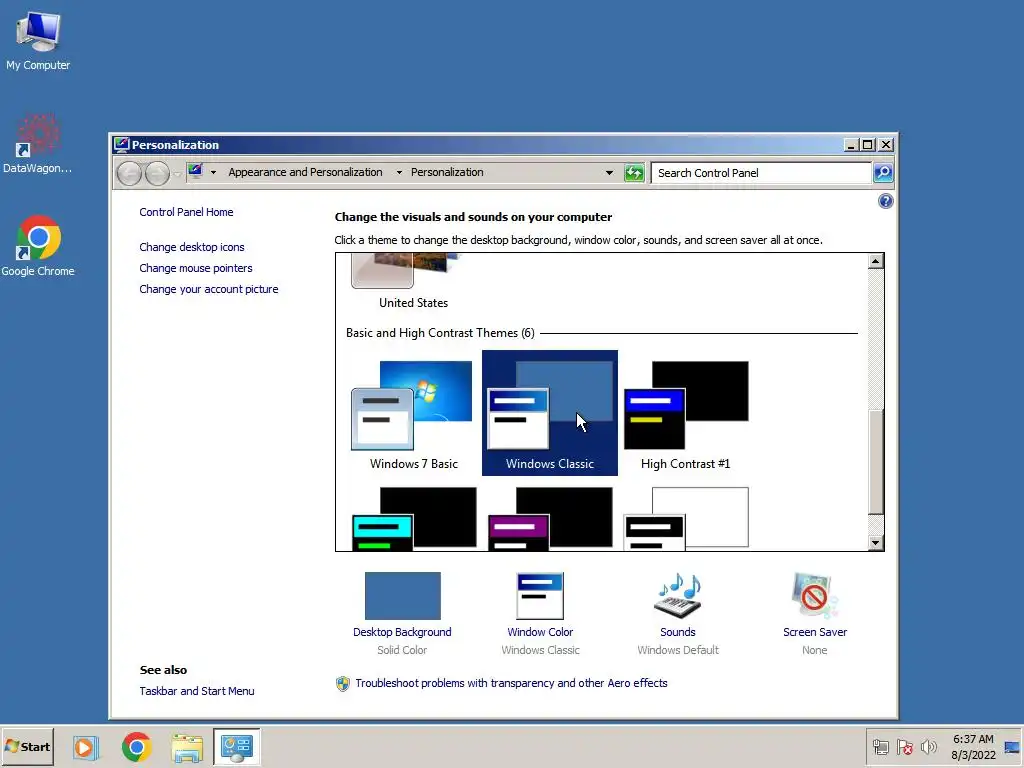The height and width of the screenshot is (768, 1024).
Task: Open the Window Color icon
Action: [x=539, y=596]
